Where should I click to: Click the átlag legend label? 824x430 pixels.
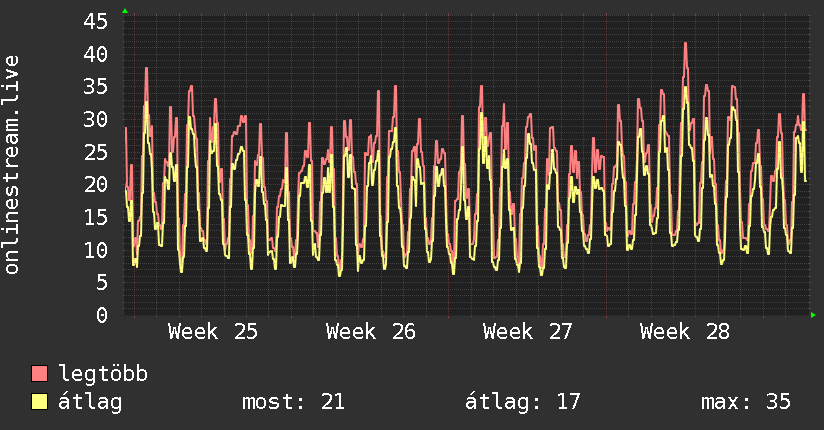pos(90,402)
